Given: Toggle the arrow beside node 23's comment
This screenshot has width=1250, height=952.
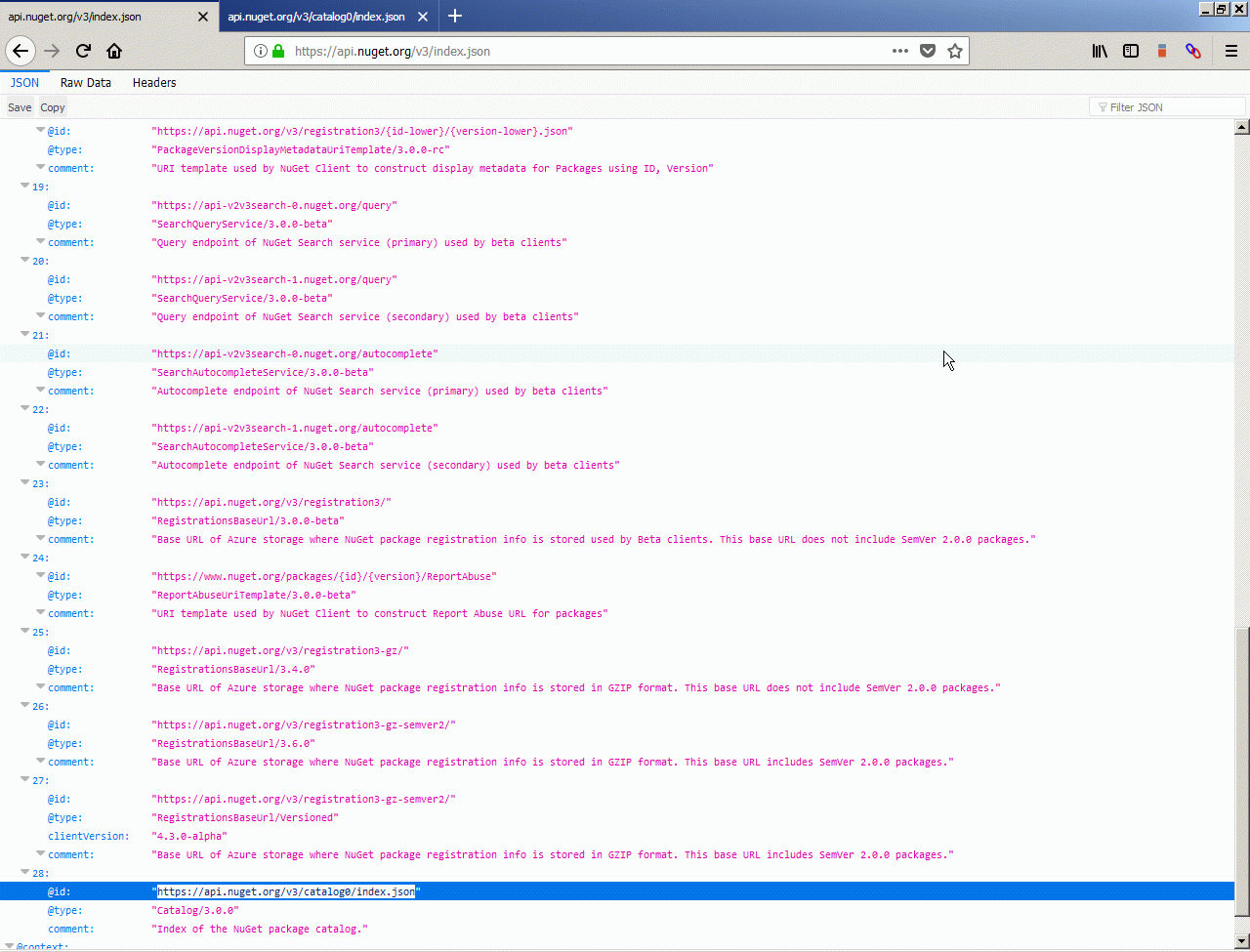Looking at the screenshot, I should (x=41, y=539).
